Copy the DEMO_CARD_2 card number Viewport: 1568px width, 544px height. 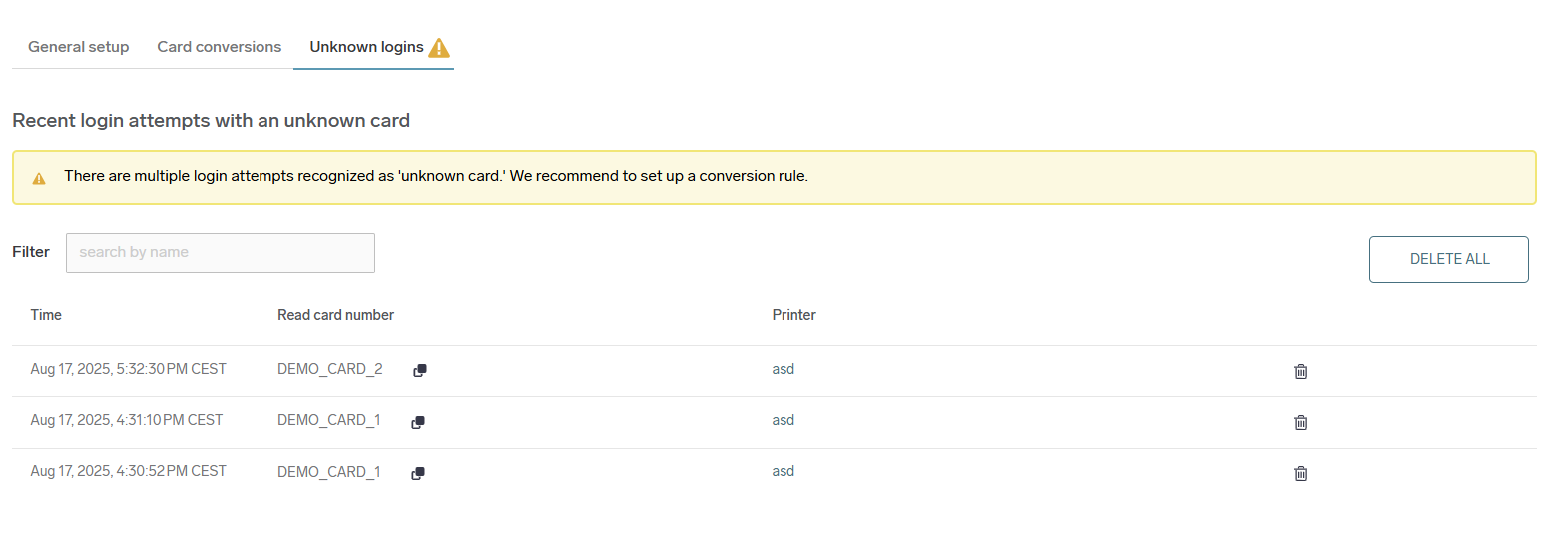pyautogui.click(x=420, y=370)
